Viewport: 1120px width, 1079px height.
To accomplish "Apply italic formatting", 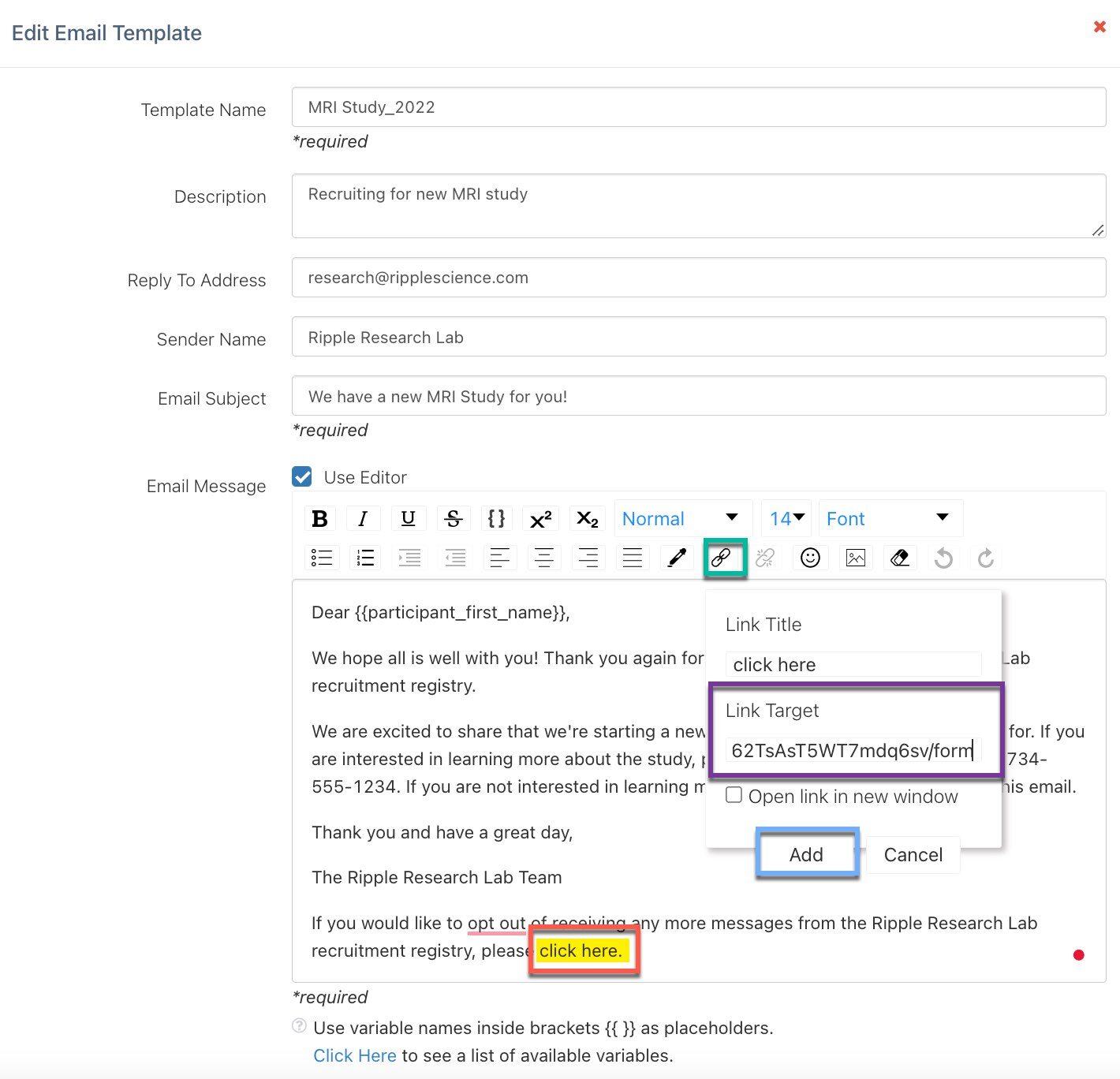I will click(x=363, y=518).
